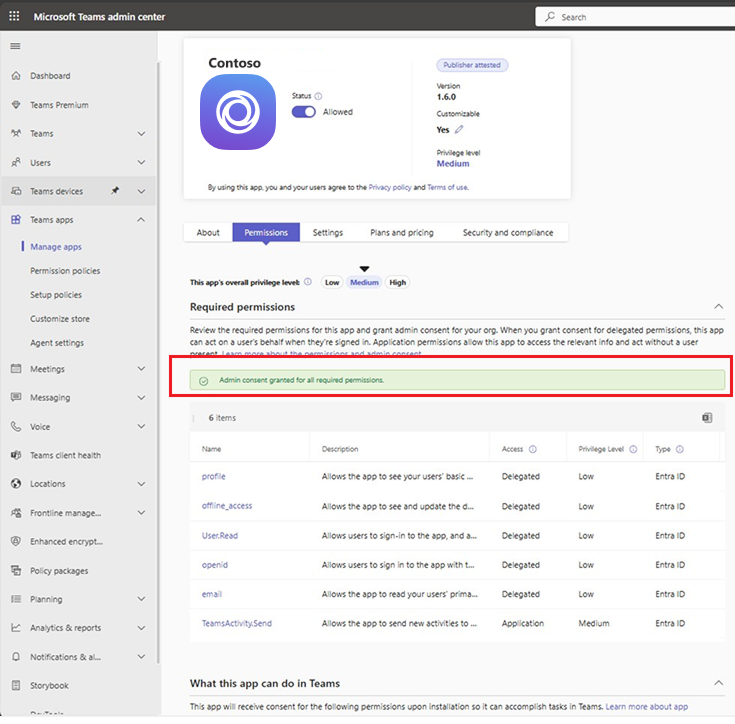Screen dimensions: 735x724
Task: Click the Medium privilege level link
Action: click(453, 164)
